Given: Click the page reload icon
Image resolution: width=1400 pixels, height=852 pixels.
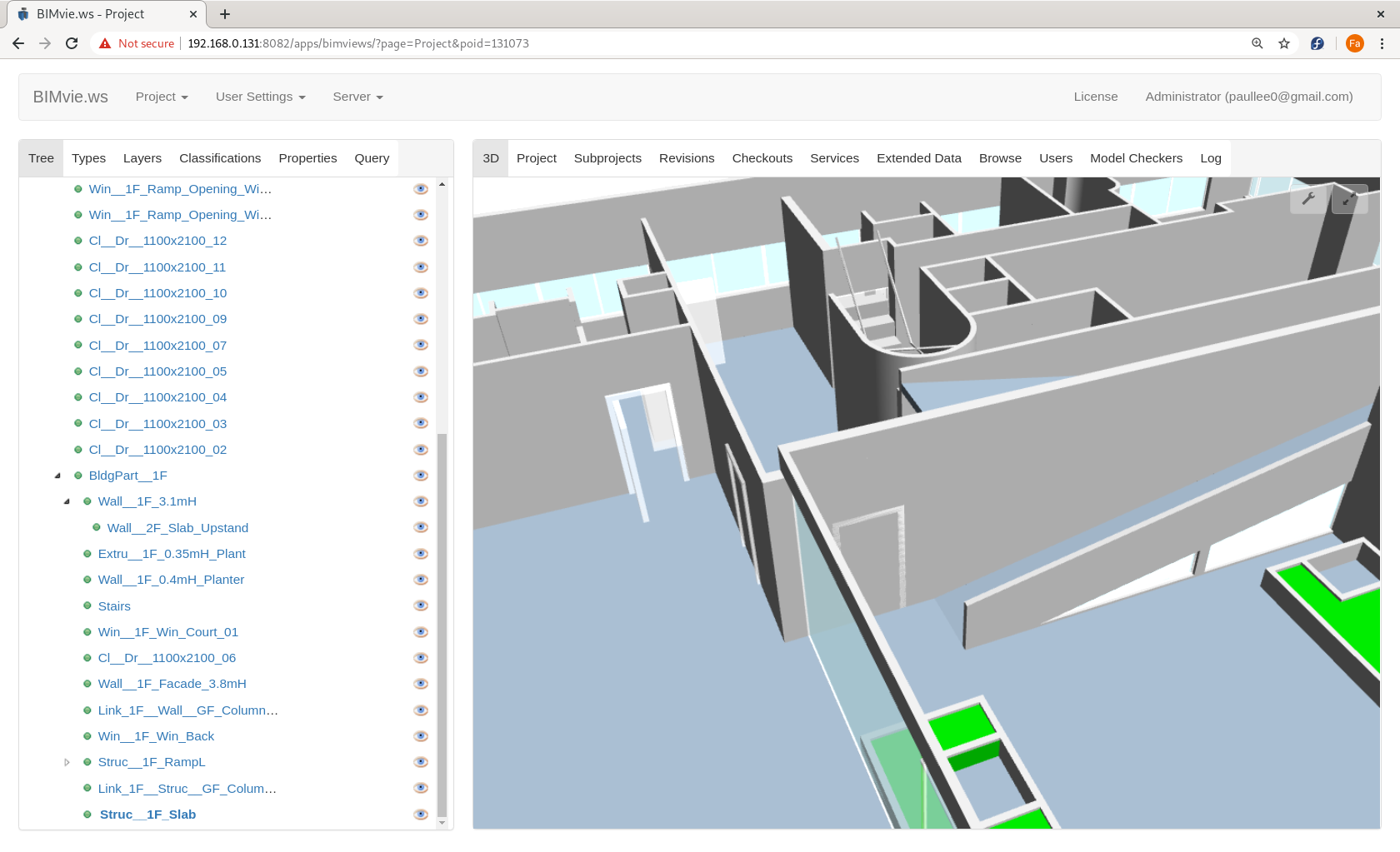Looking at the screenshot, I should pos(72,43).
